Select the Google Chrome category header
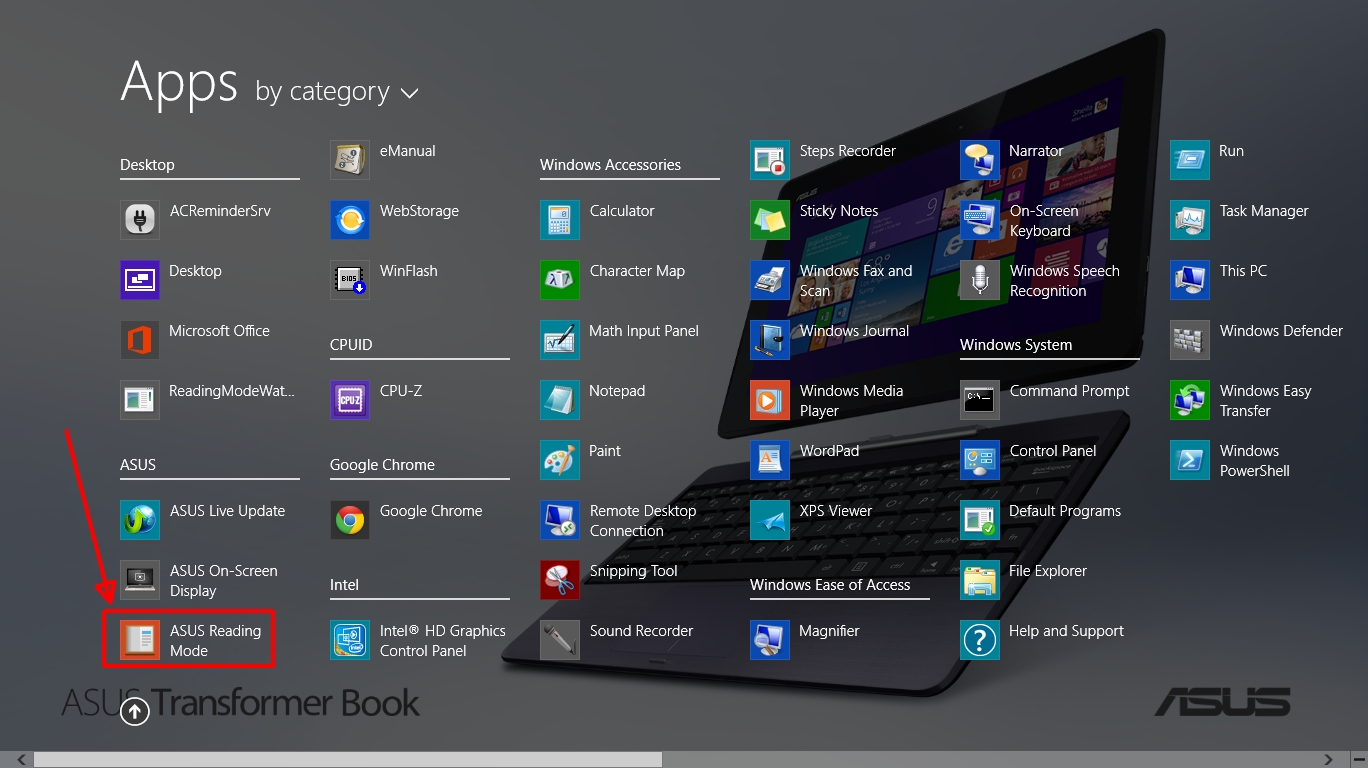Viewport: 1368px width, 768px height. (382, 465)
